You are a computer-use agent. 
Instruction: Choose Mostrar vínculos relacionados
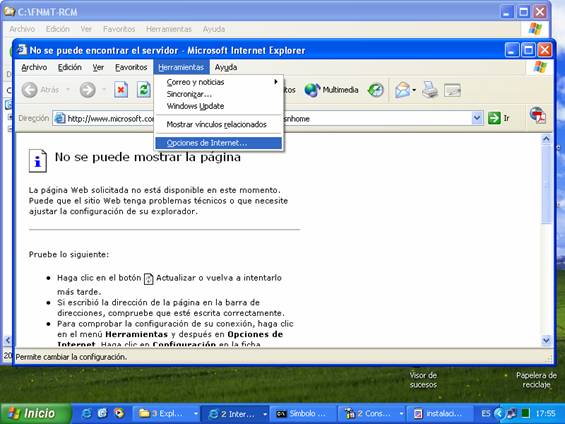pos(218,124)
